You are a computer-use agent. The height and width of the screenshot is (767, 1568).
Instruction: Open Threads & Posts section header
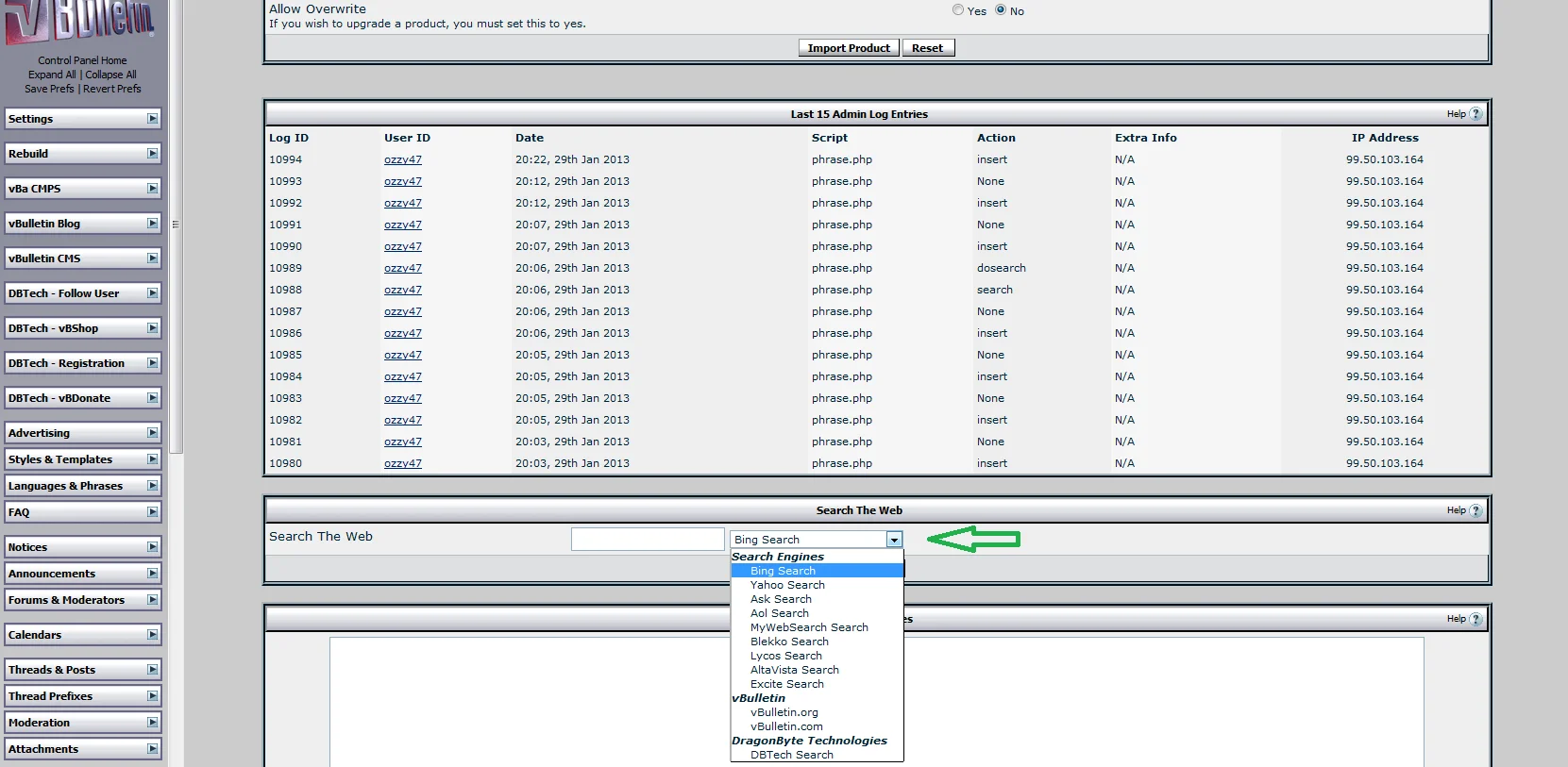pyautogui.click(x=83, y=670)
